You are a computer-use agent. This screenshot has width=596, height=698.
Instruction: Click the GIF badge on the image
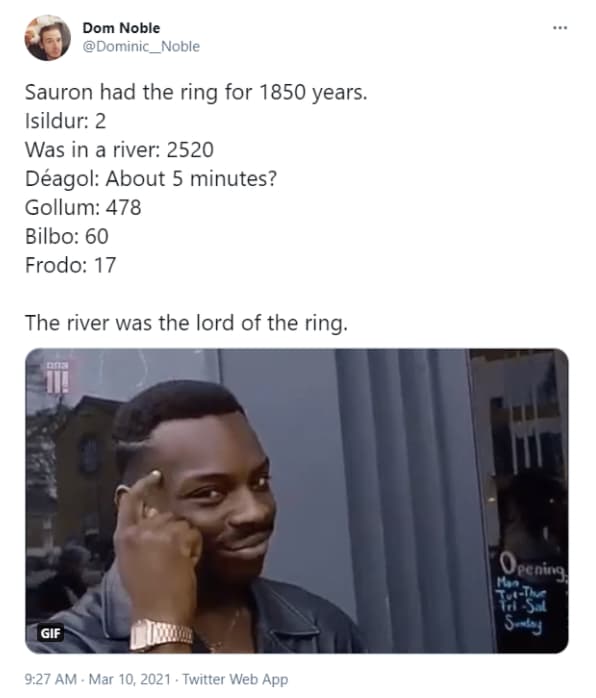pyautogui.click(x=50, y=633)
